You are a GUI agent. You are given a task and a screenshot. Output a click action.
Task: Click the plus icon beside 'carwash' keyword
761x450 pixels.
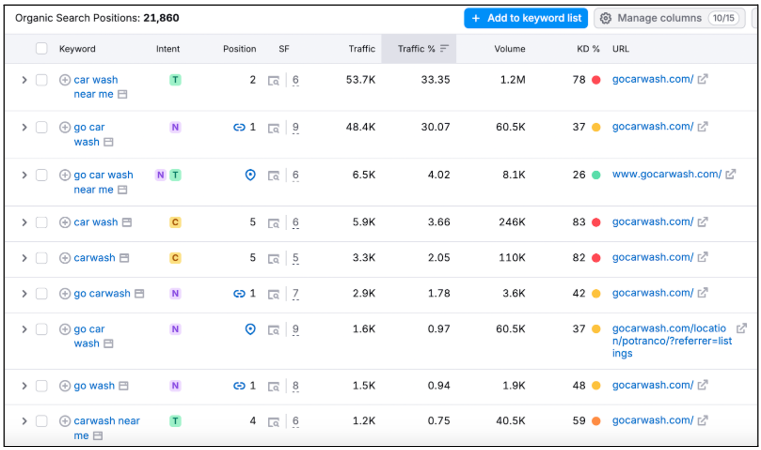tap(65, 258)
